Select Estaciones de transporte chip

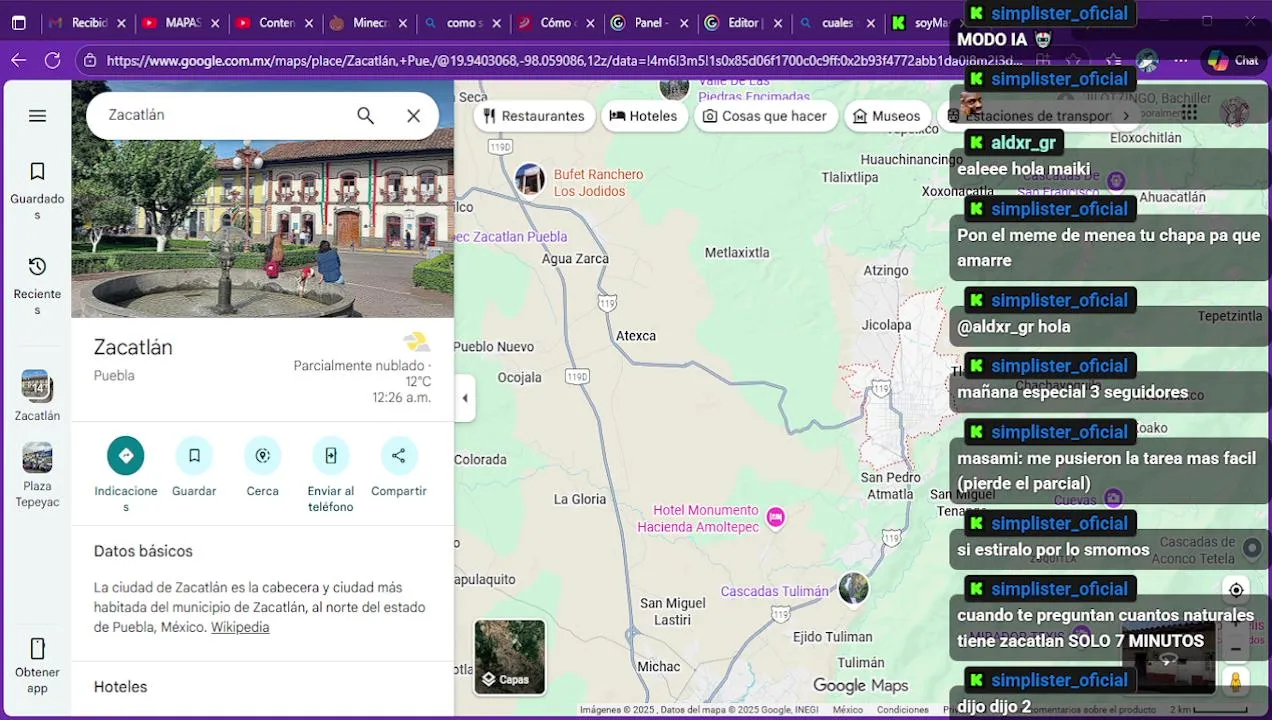[1030, 116]
